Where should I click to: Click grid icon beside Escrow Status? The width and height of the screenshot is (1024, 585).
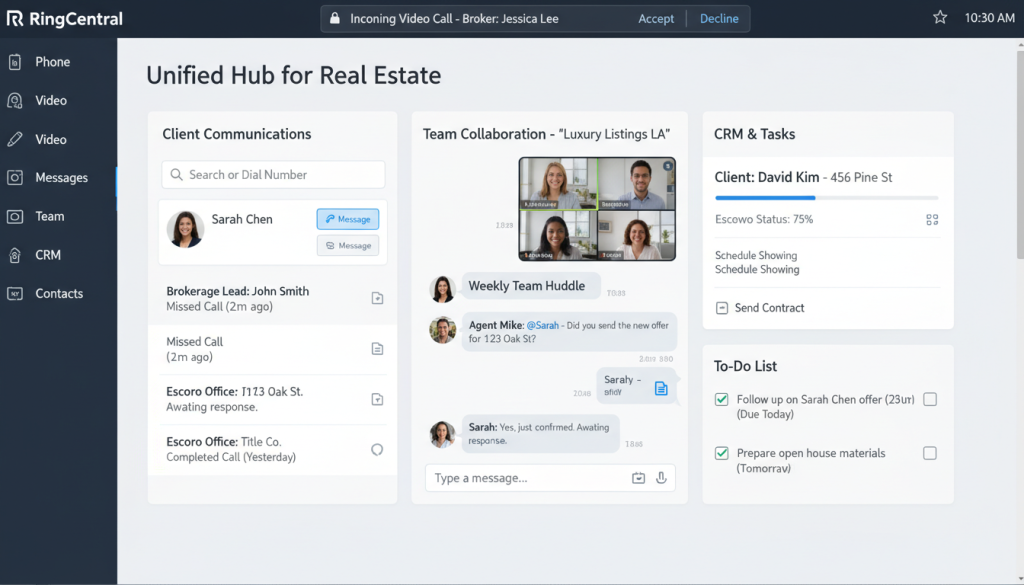[x=932, y=220]
